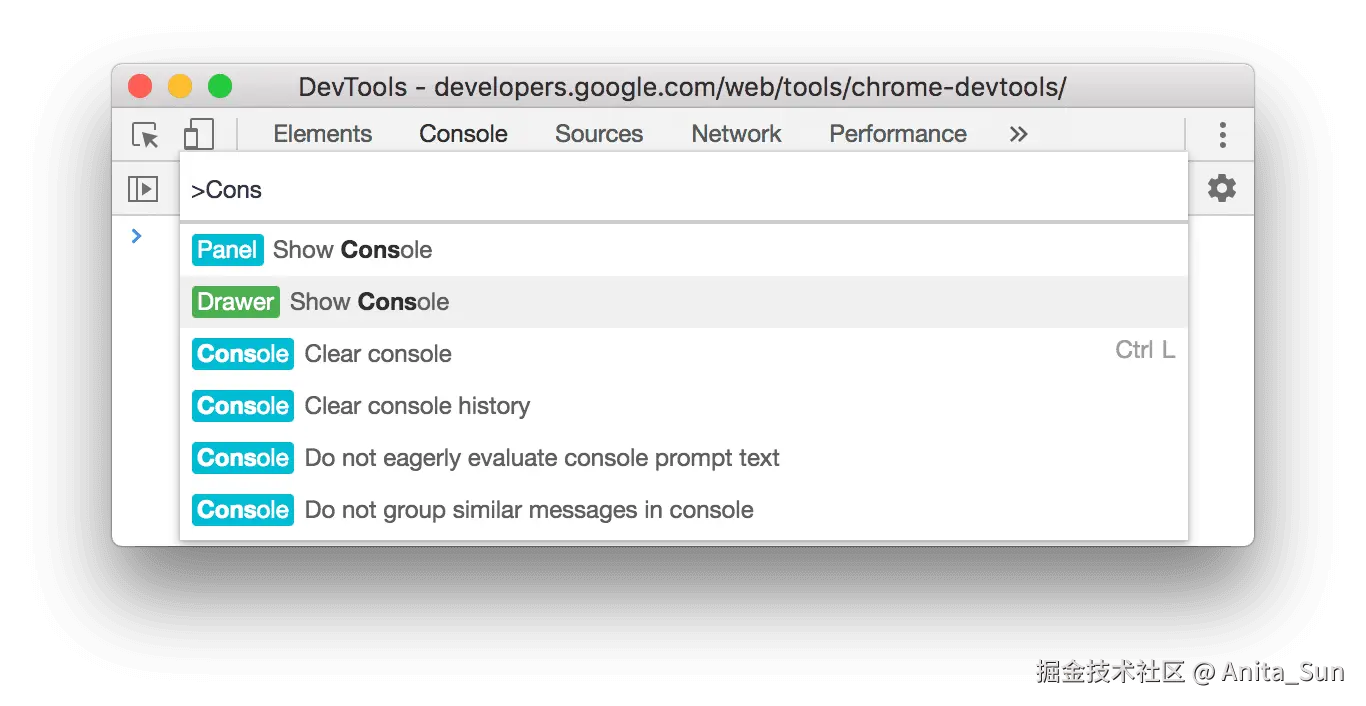Open the Sources tab
This screenshot has width=1366, height=706.
[599, 134]
